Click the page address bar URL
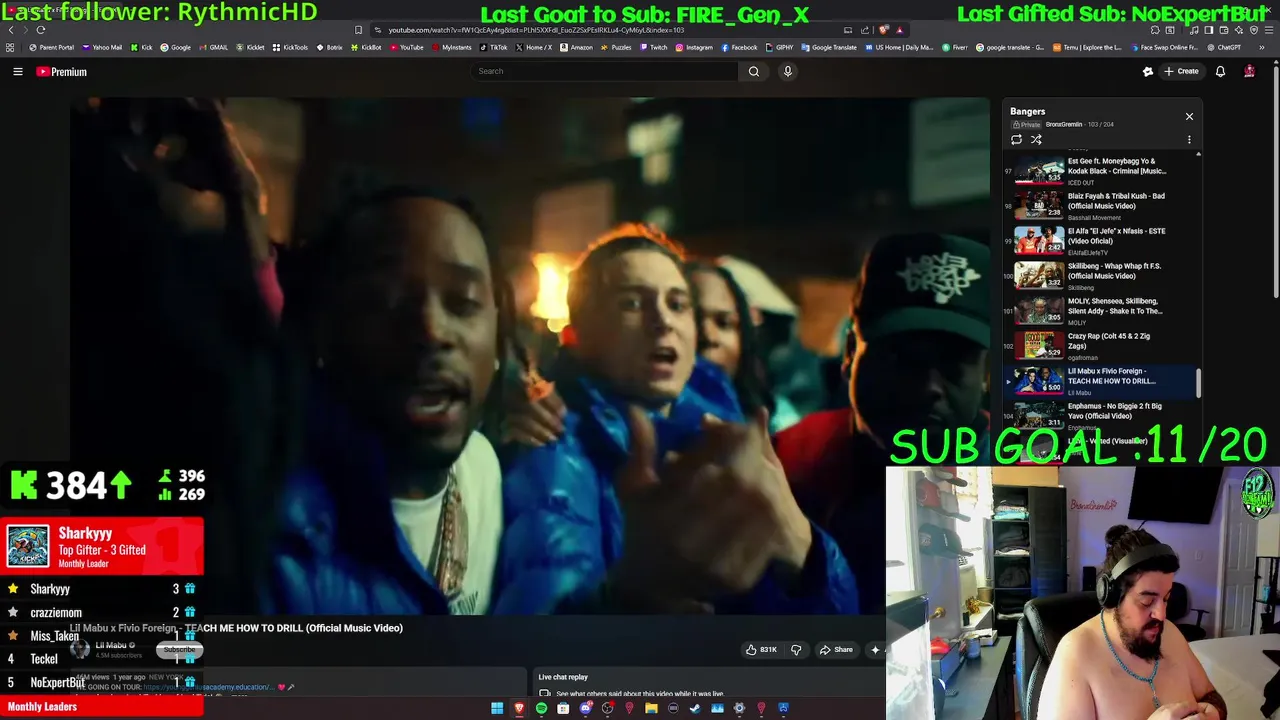Image resolution: width=1280 pixels, height=720 pixels. pyautogui.click(x=536, y=30)
